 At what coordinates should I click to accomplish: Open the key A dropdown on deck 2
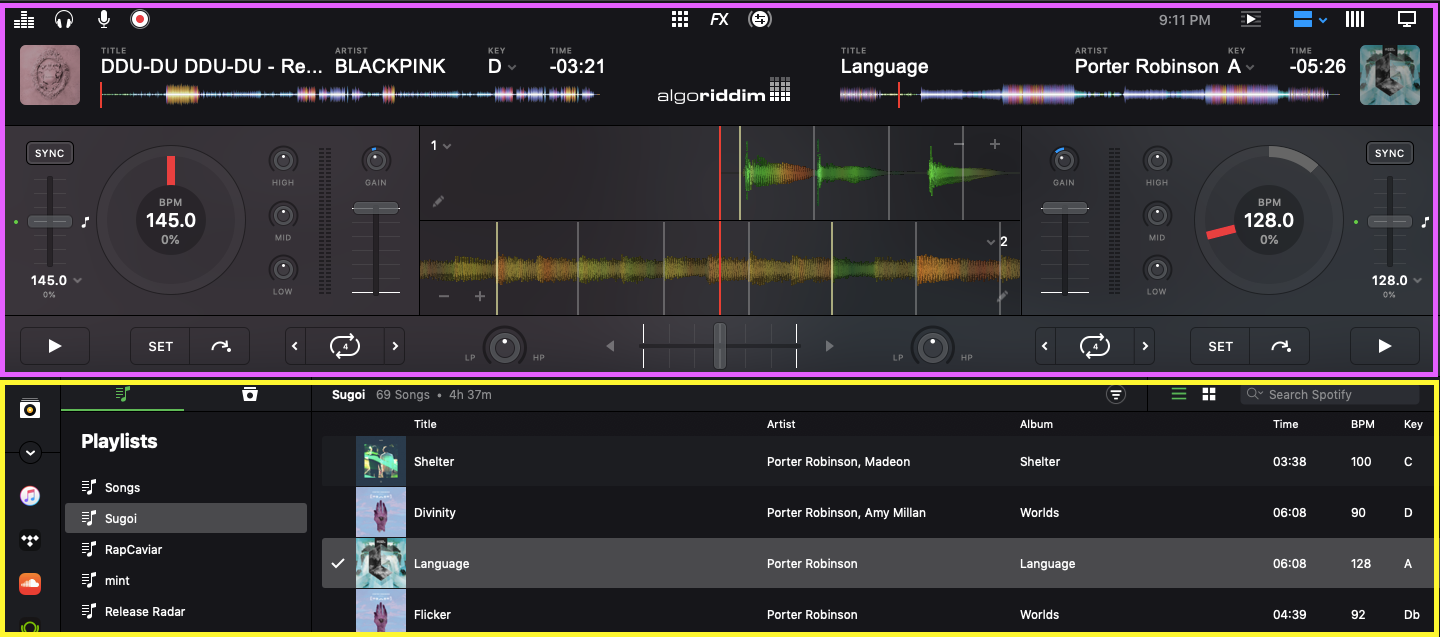coord(1242,67)
